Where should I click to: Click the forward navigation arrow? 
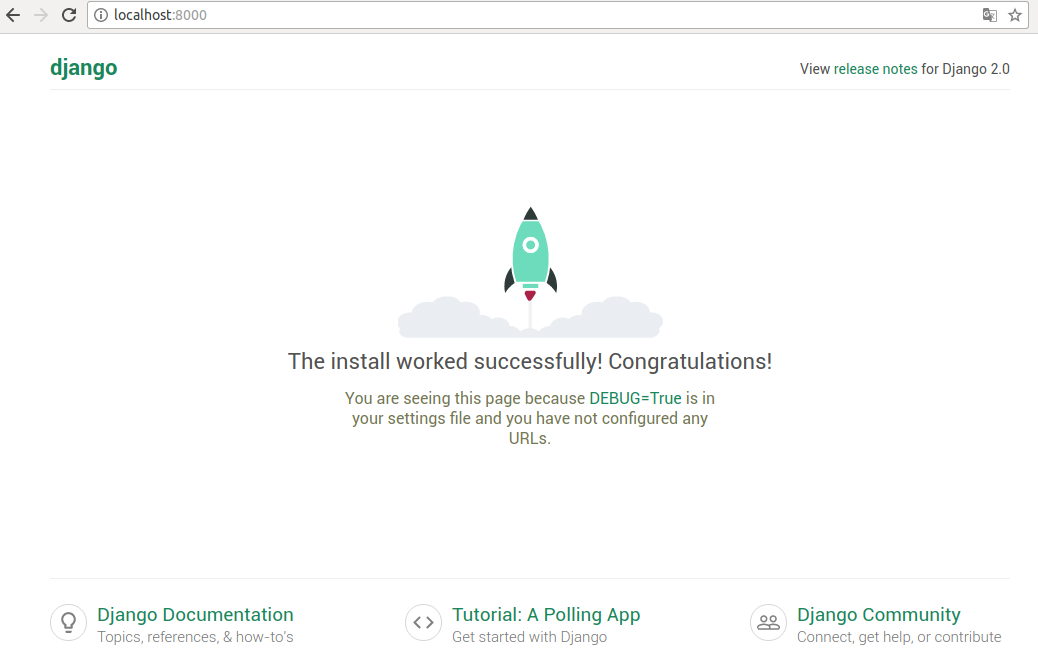pyautogui.click(x=40, y=15)
